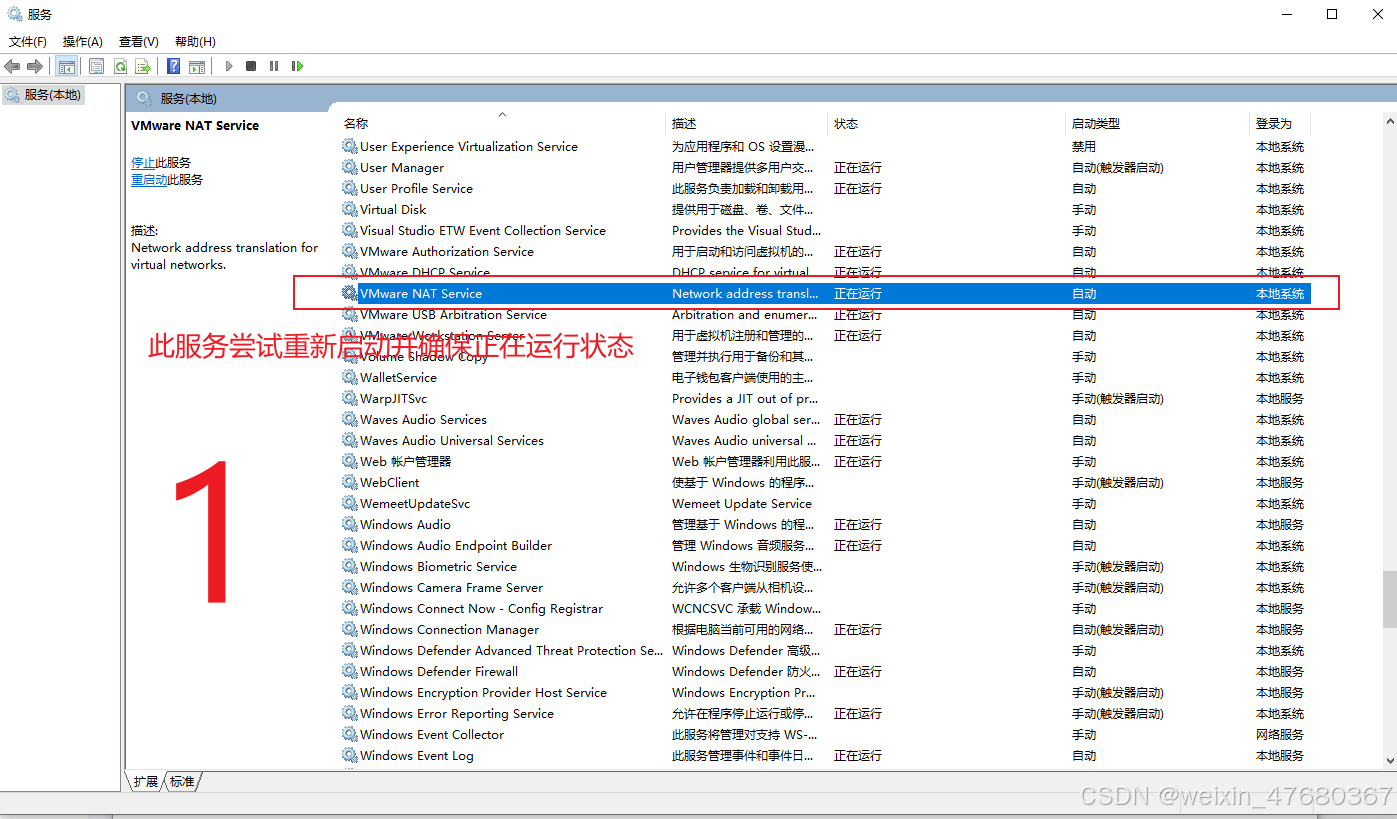Click the Pause Service toolbar icon

pyautogui.click(x=274, y=66)
